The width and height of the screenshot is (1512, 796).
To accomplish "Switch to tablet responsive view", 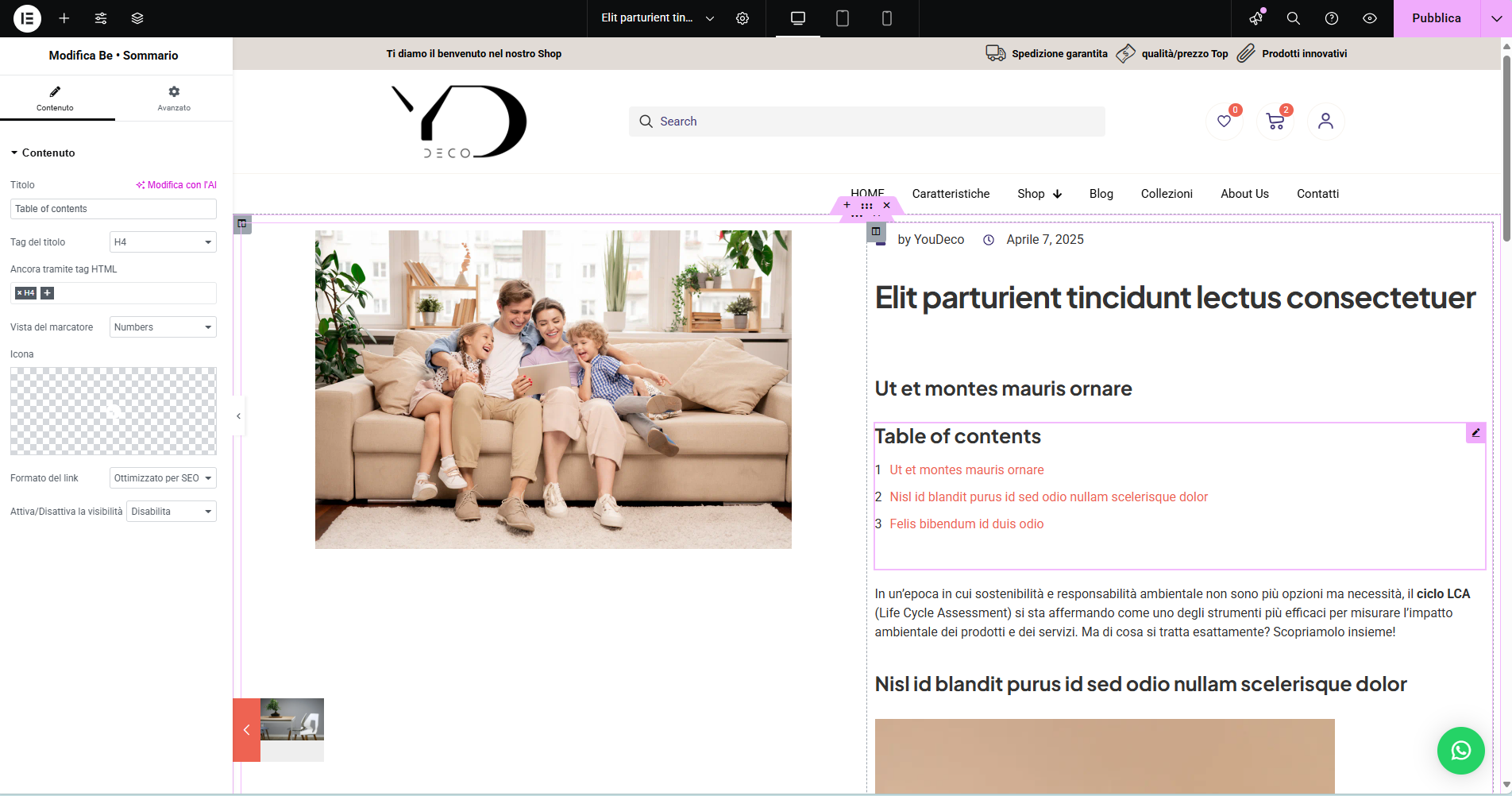I will coord(843,18).
